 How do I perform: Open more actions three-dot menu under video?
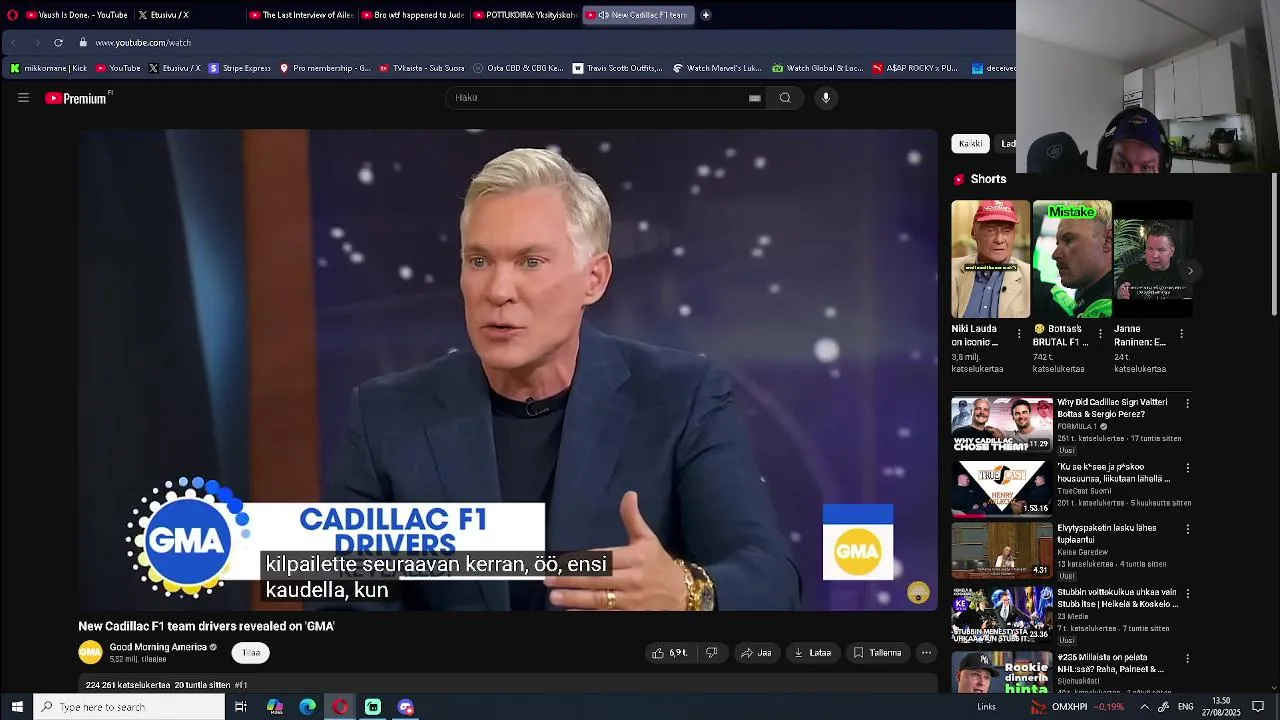pyautogui.click(x=926, y=653)
